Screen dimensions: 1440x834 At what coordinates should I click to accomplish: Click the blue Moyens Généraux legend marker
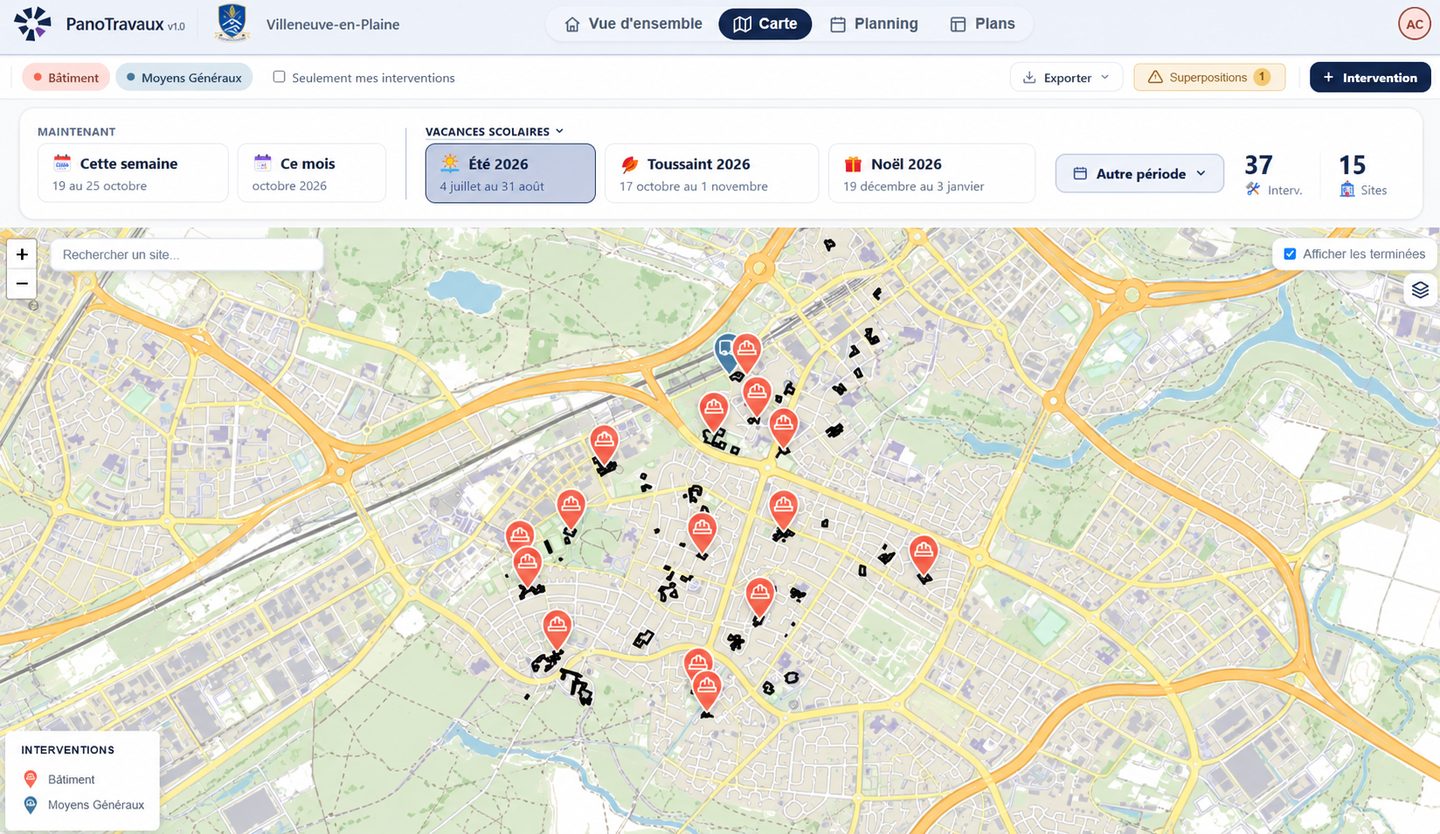[x=30, y=805]
